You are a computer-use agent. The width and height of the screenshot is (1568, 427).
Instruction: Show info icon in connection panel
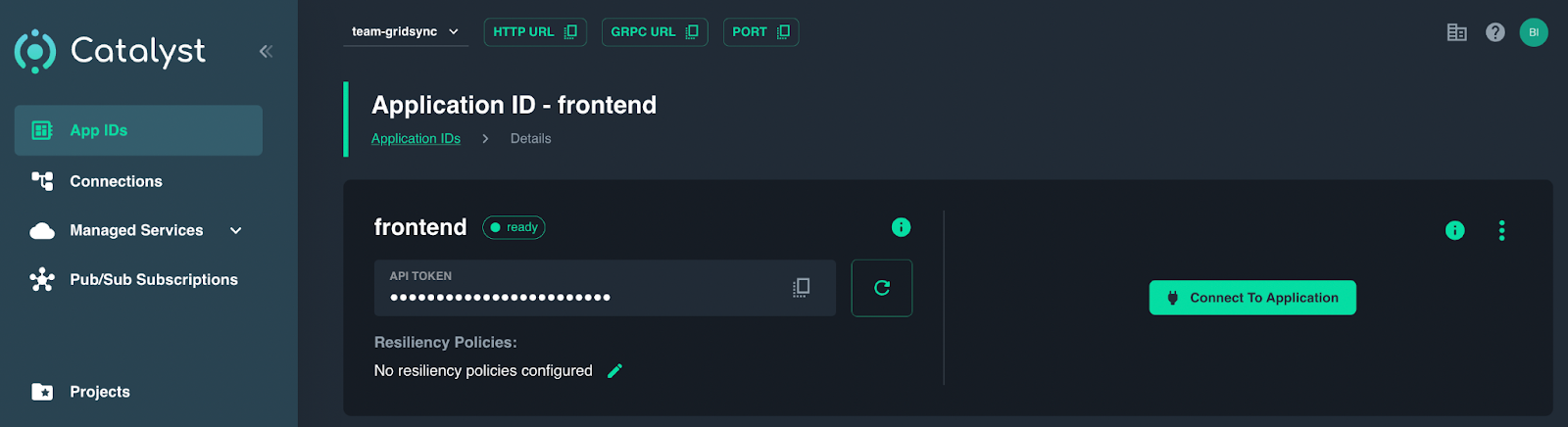1454,230
